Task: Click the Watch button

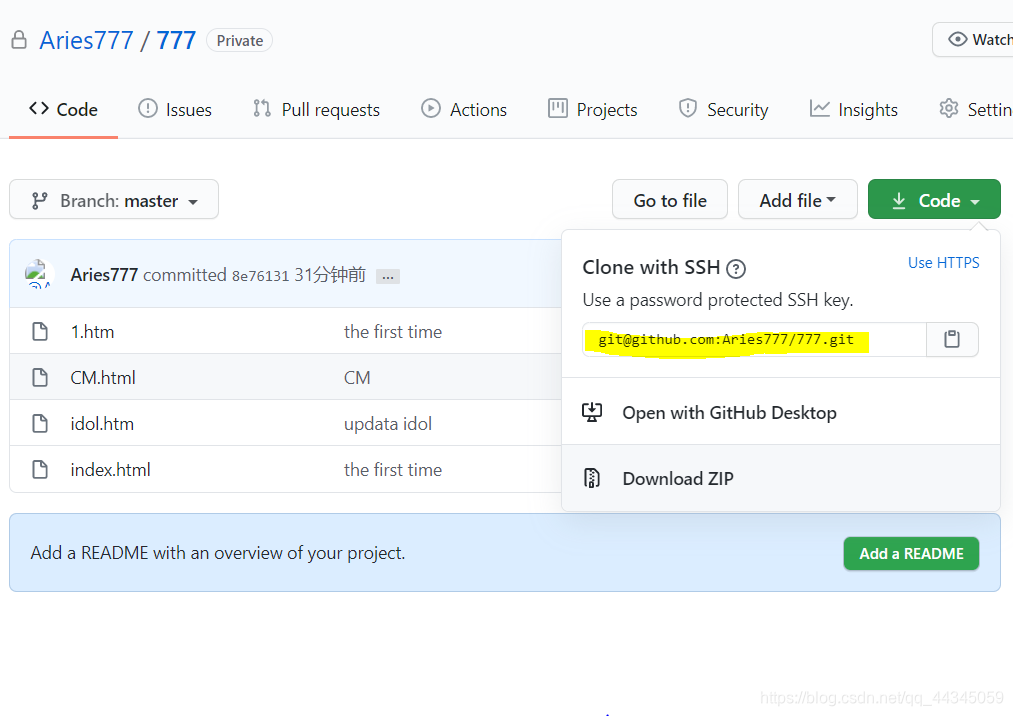Action: pyautogui.click(x=973, y=40)
